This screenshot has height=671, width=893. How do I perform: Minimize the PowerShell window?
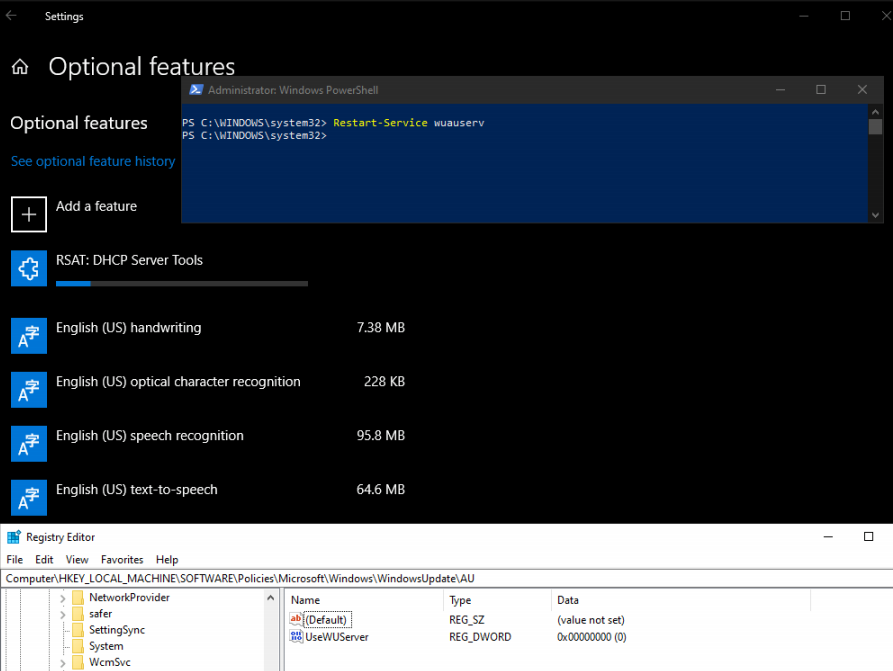click(x=780, y=89)
